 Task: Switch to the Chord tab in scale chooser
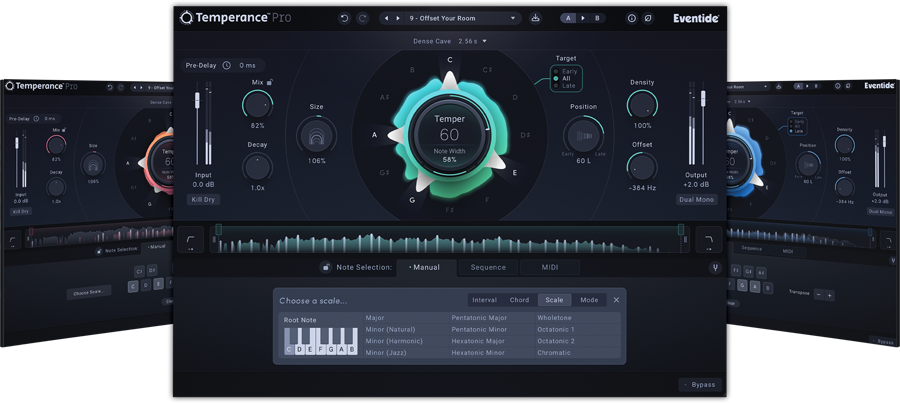tap(519, 300)
